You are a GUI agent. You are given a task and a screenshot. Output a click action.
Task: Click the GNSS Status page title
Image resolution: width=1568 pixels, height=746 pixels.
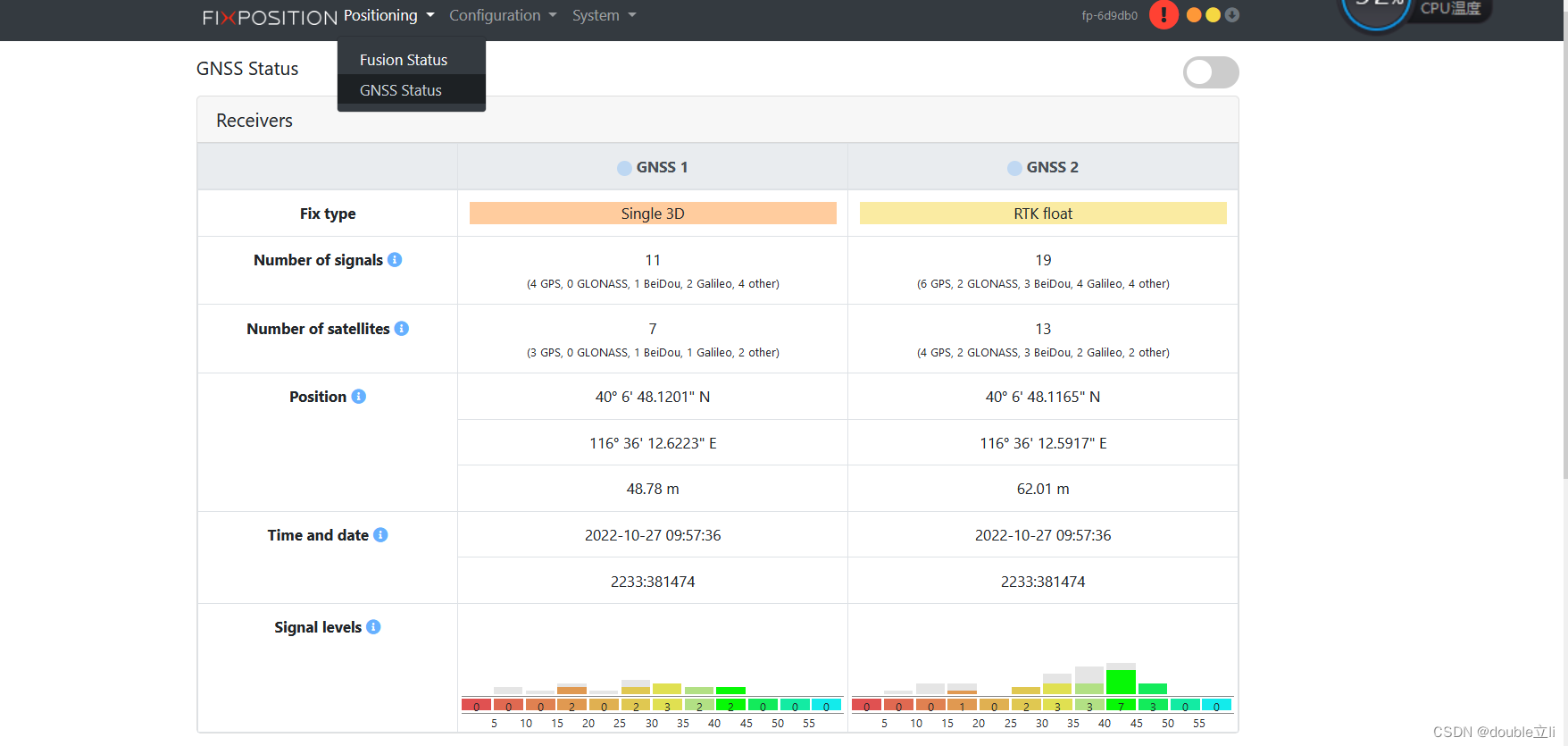(247, 69)
